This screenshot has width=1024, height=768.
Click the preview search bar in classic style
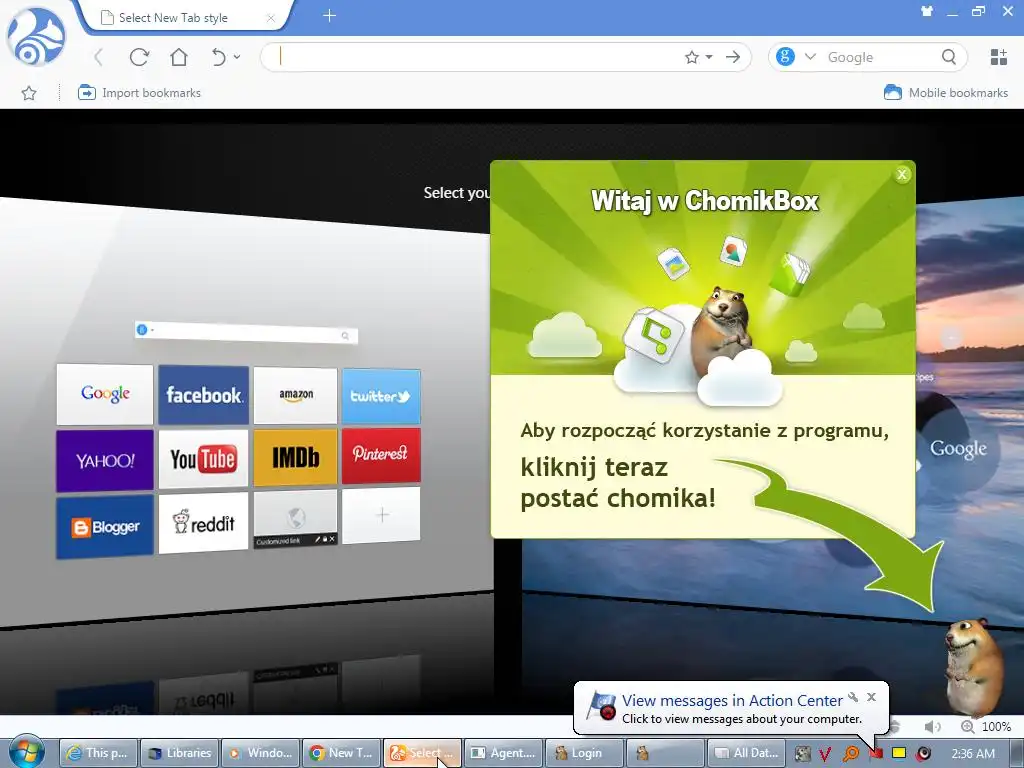click(246, 332)
